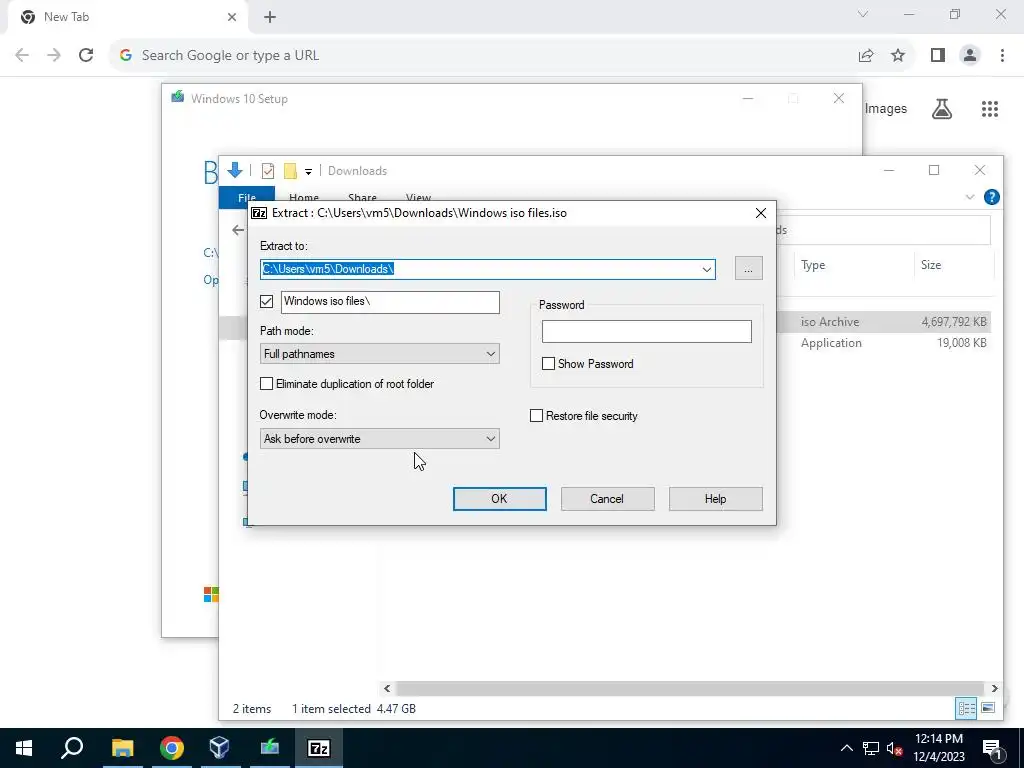The image size is (1024, 768).
Task: Switch to Large icons view in Explorer
Action: (988, 709)
